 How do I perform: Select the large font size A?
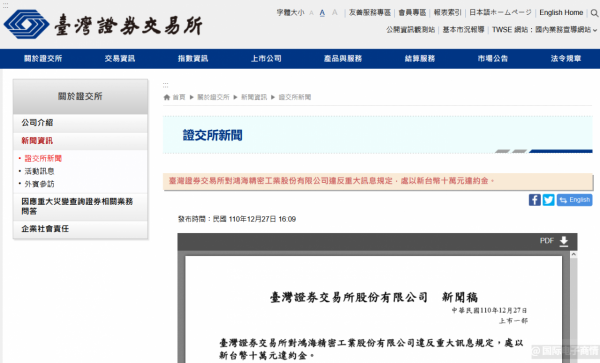click(x=334, y=13)
